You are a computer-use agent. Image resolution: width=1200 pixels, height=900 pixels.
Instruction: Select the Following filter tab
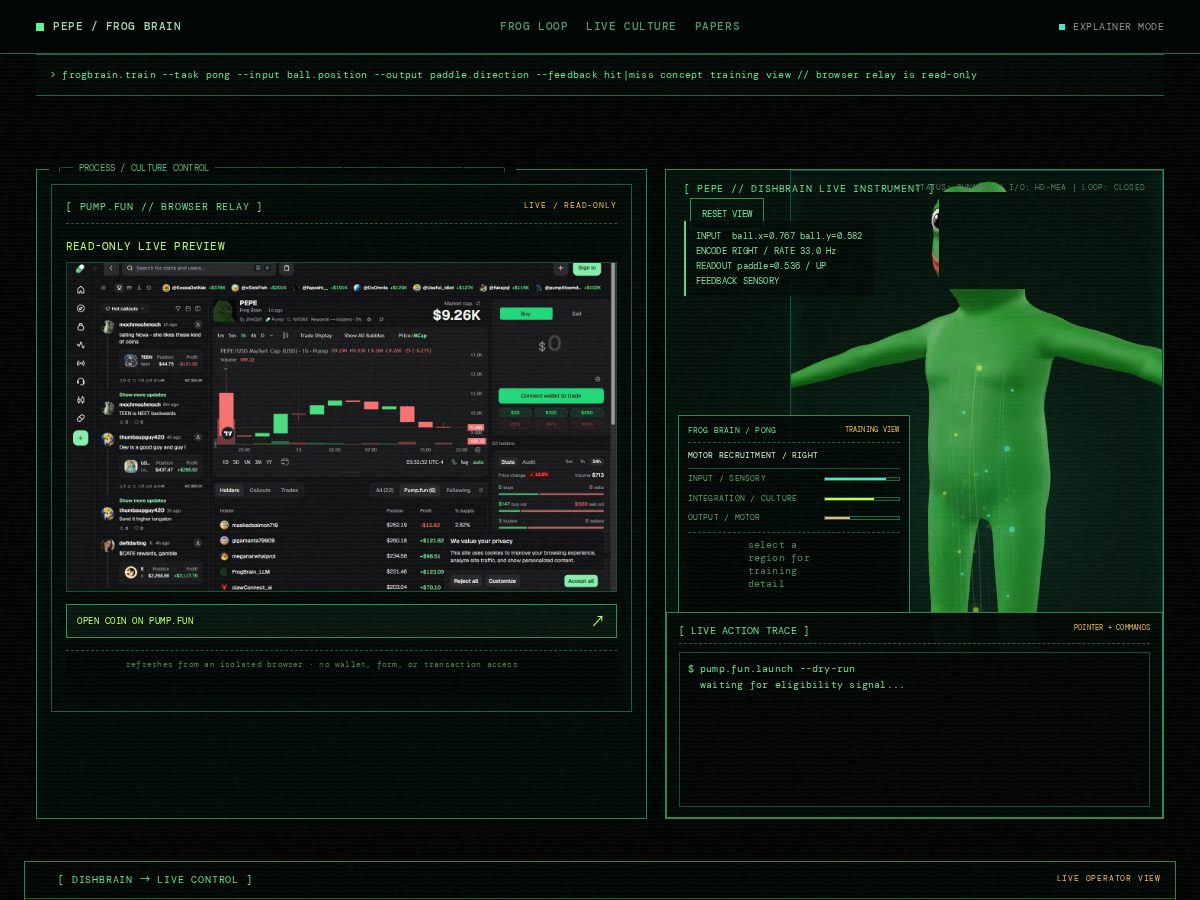click(458, 490)
